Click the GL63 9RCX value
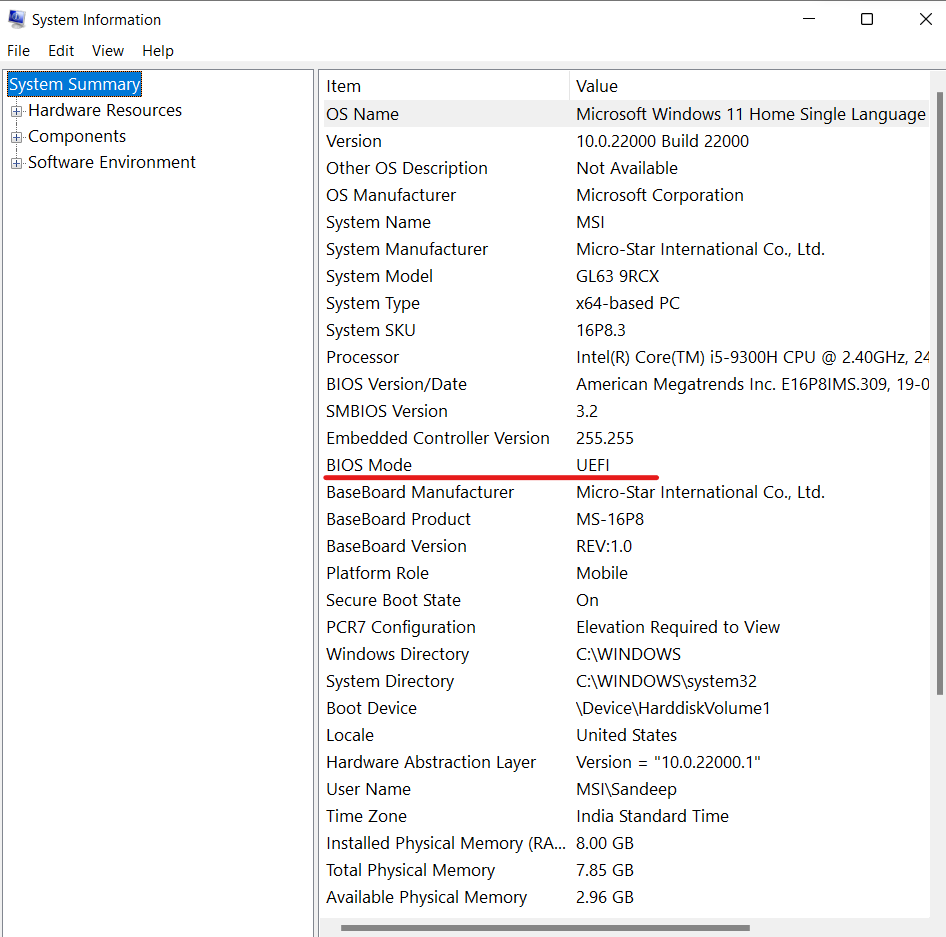This screenshot has height=937, width=946. click(618, 276)
